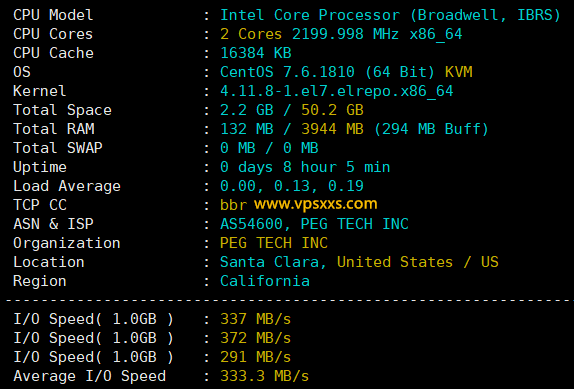Image resolution: width=574 pixels, height=389 pixels.
Task: Click the 'OS' label
Action: [22, 72]
